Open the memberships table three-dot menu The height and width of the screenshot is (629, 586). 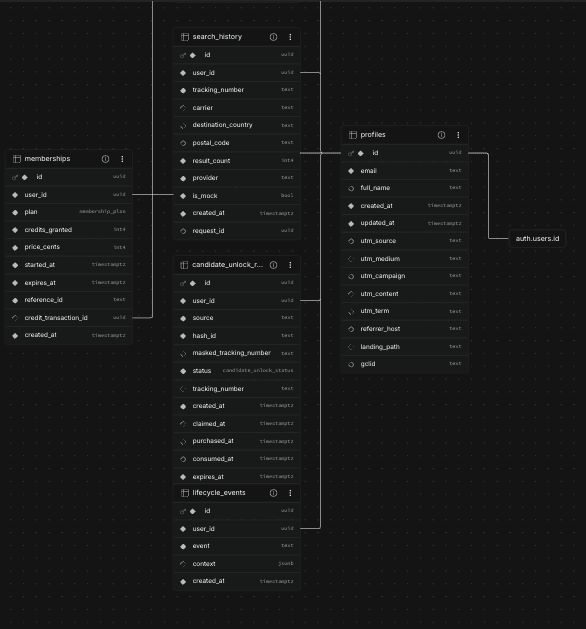(122, 159)
